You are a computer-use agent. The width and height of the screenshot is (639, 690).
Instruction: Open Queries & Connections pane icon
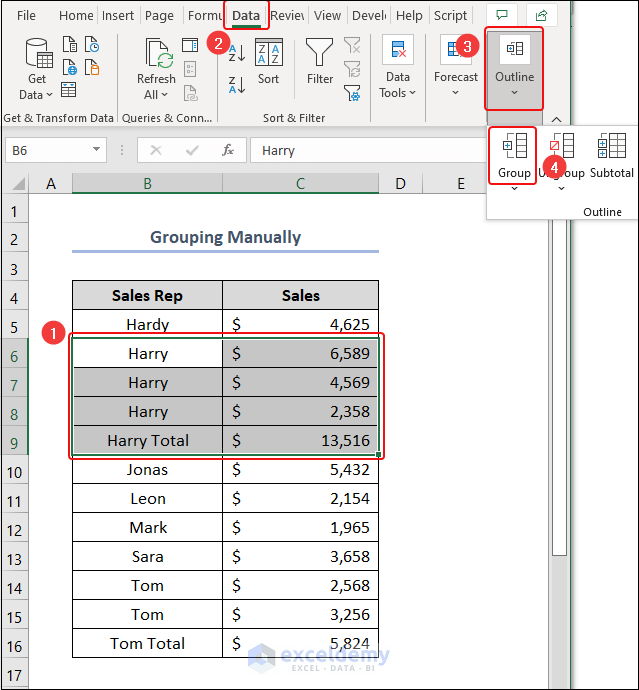pyautogui.click(x=190, y=45)
